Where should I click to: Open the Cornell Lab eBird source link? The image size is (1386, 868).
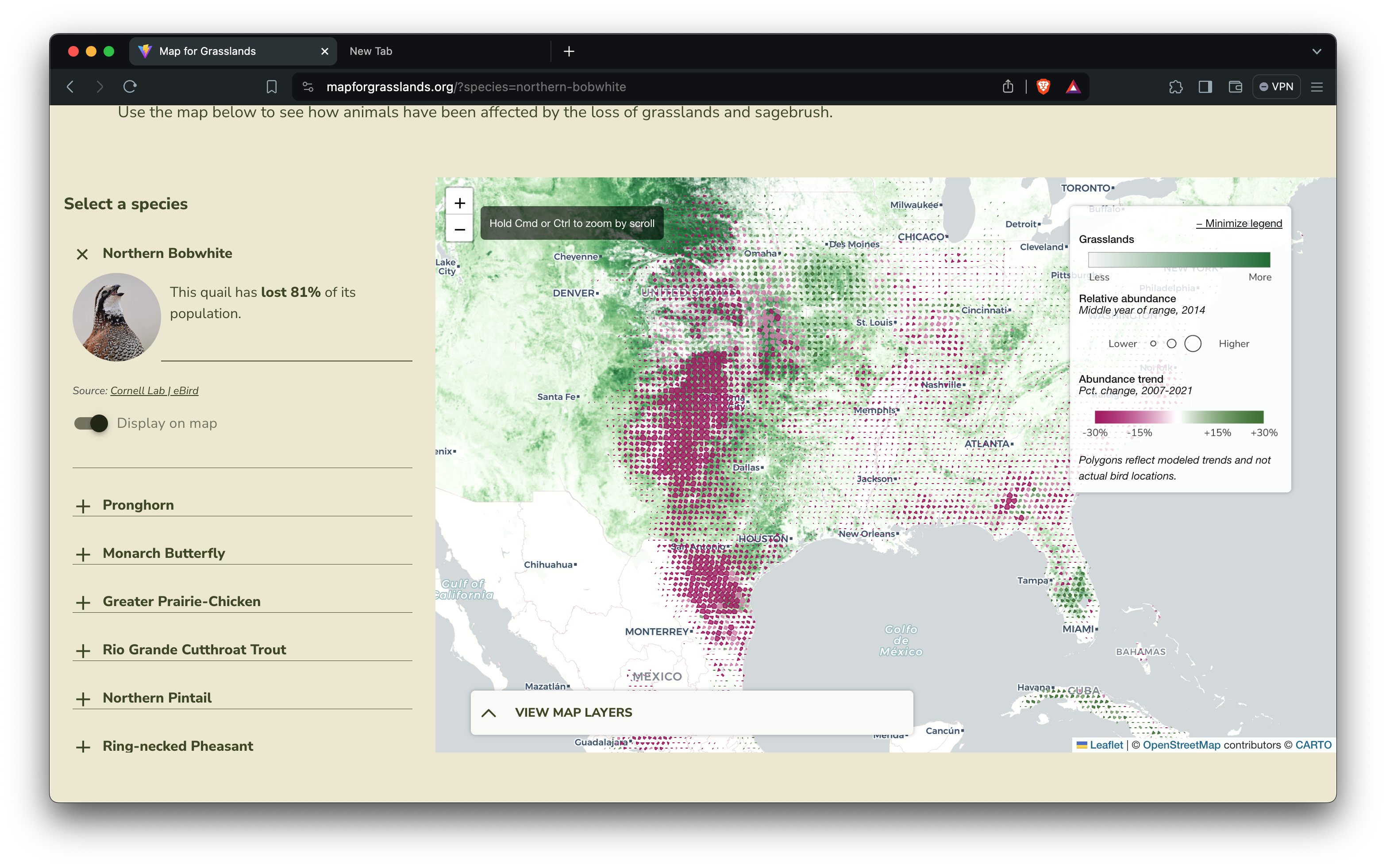pyautogui.click(x=154, y=390)
